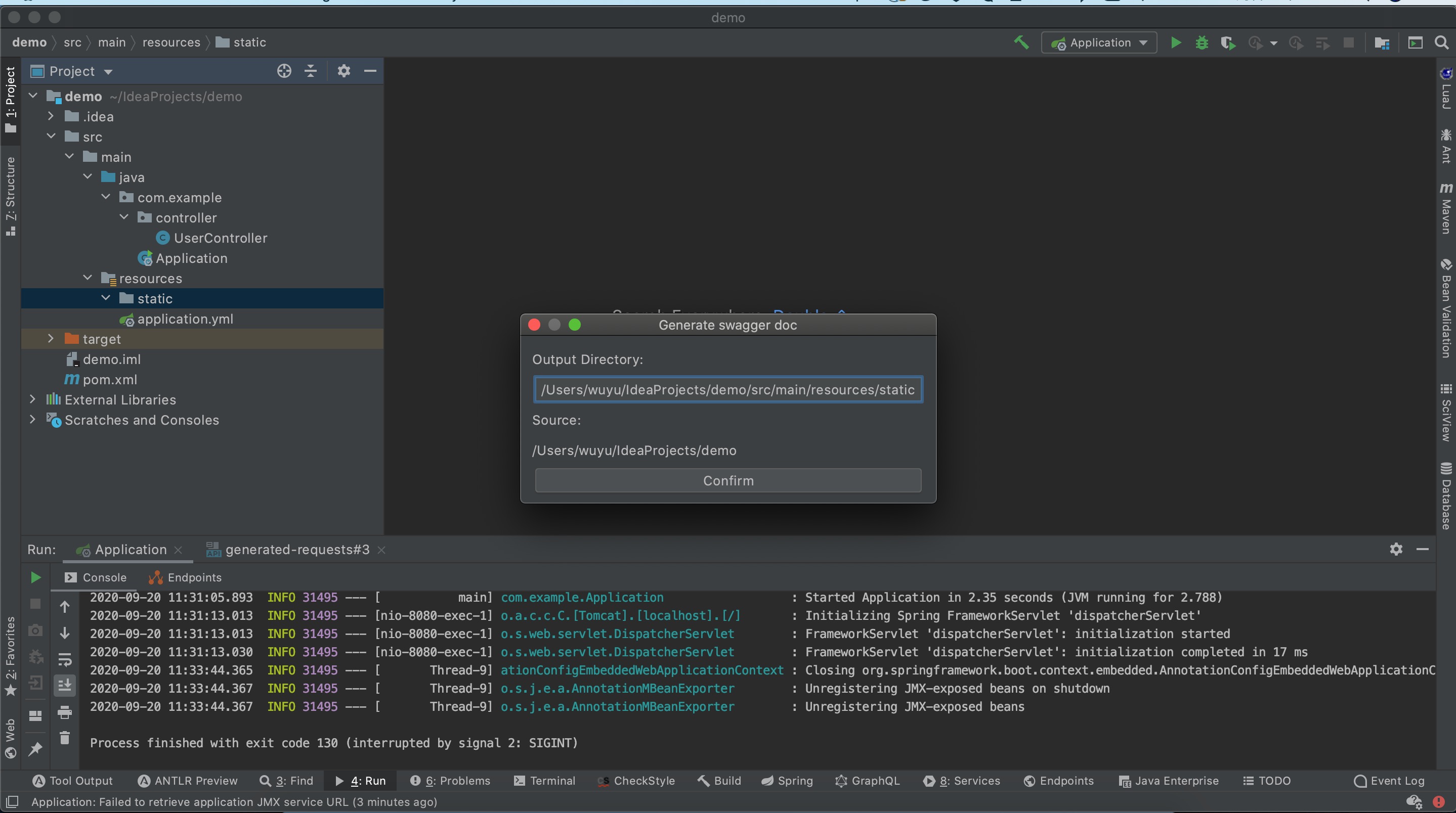Expand External Libraries node
1456x813 pixels.
tap(33, 399)
